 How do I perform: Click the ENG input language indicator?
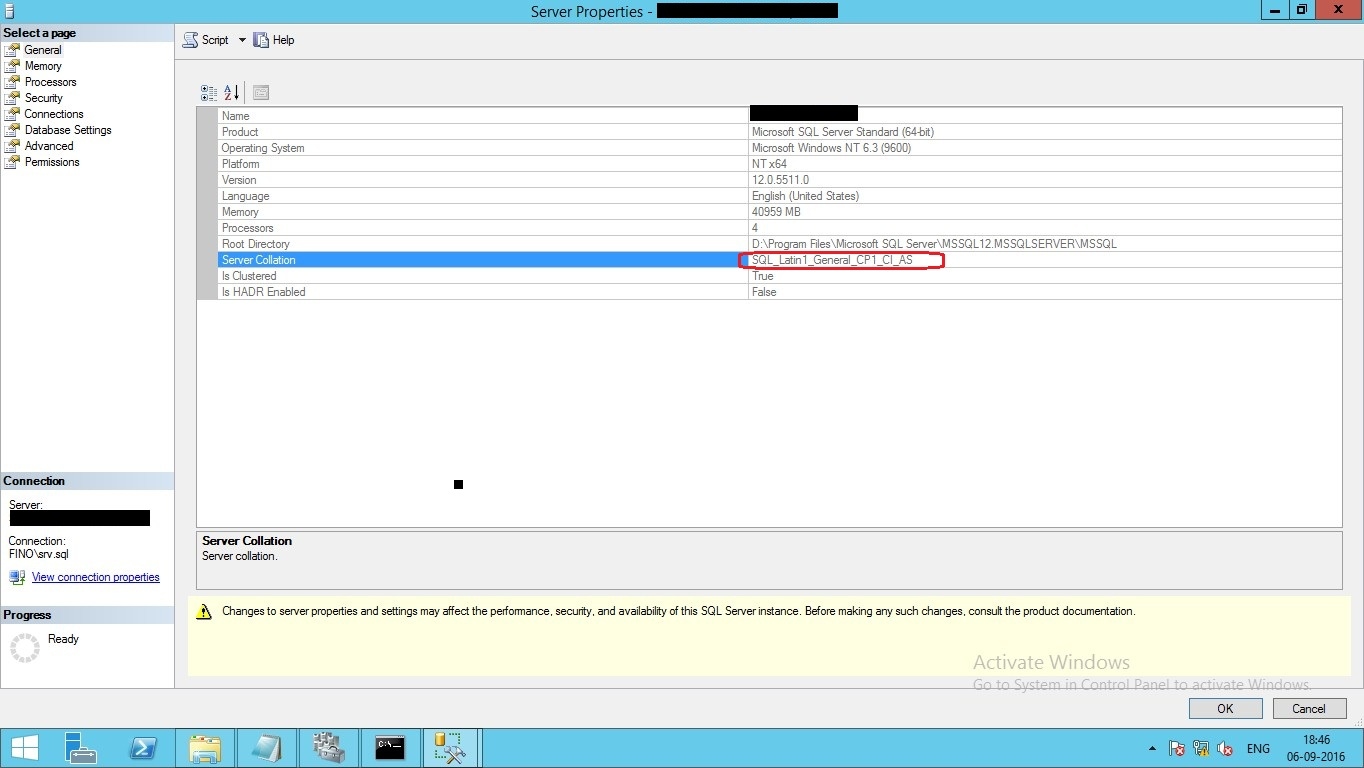pos(1258,748)
